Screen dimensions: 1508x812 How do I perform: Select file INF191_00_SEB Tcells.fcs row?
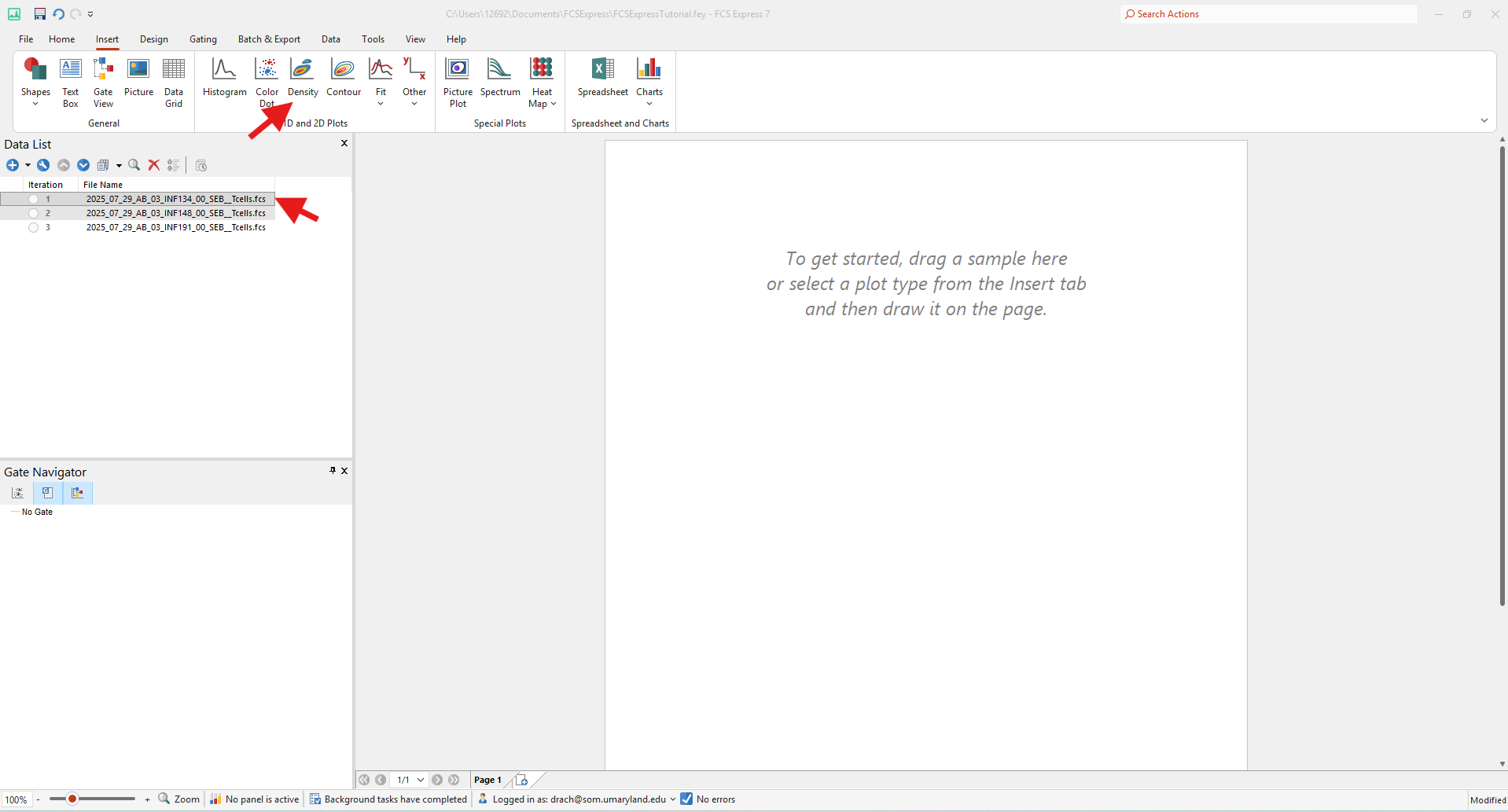pos(176,228)
